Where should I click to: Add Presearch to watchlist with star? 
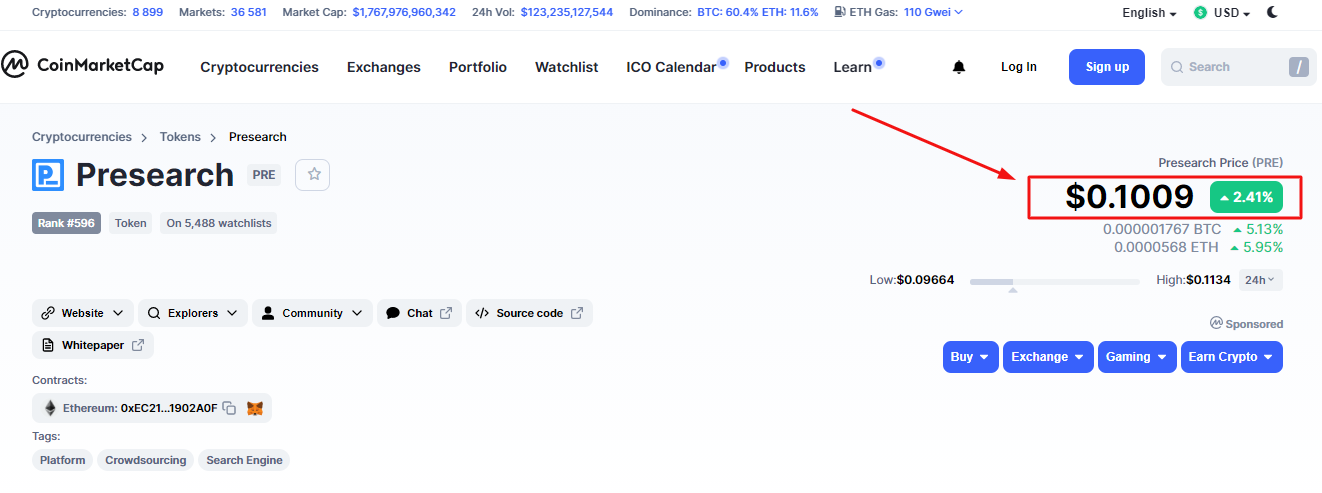coord(314,174)
